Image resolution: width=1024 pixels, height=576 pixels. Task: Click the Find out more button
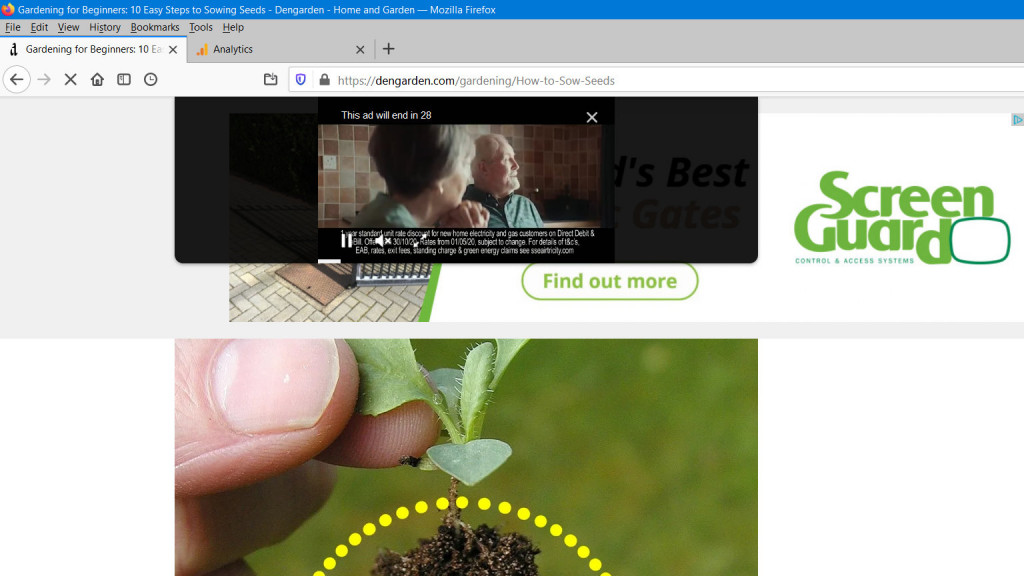click(609, 281)
